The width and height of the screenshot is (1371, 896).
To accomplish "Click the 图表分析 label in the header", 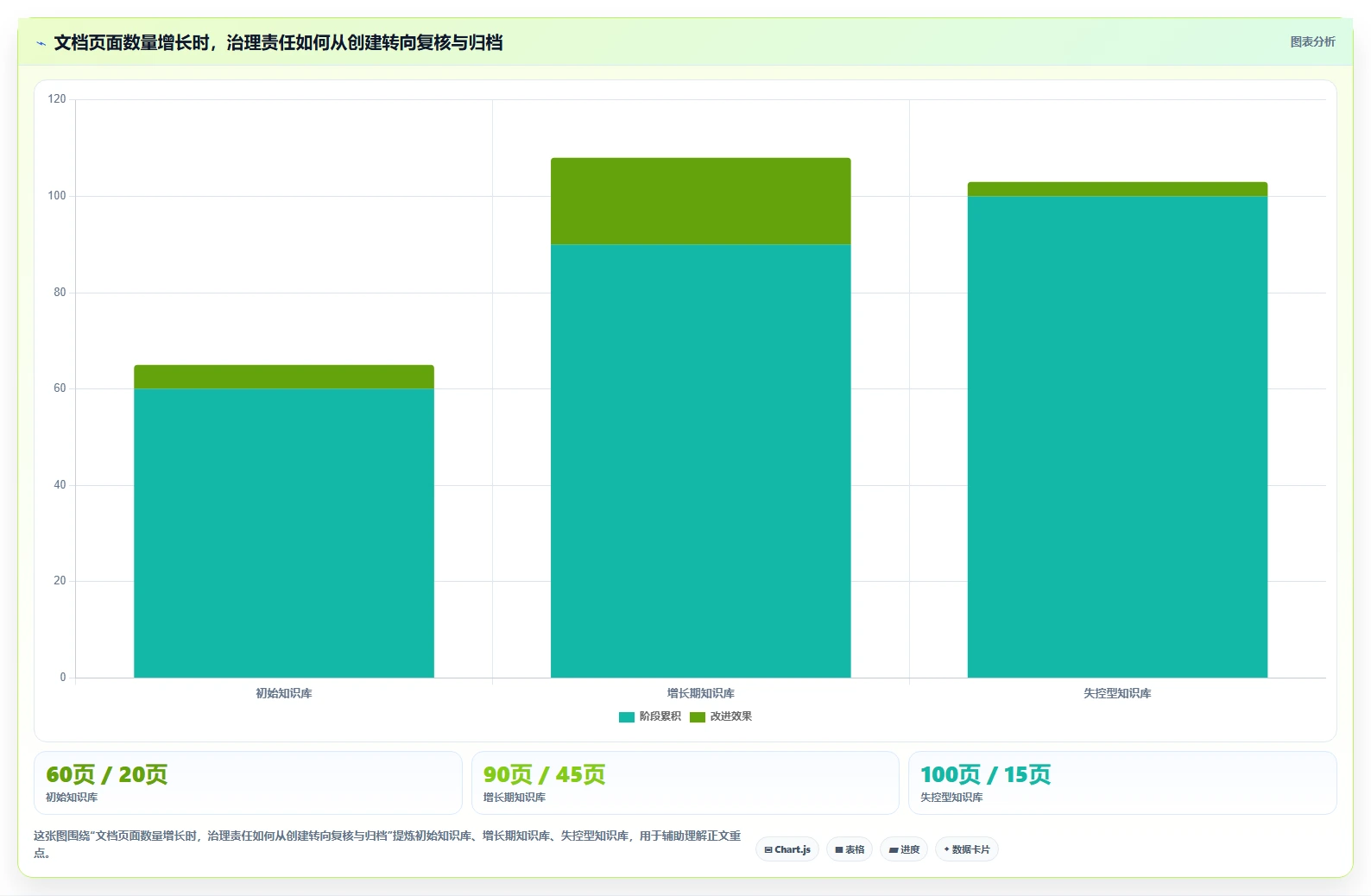I will 1312,41.
